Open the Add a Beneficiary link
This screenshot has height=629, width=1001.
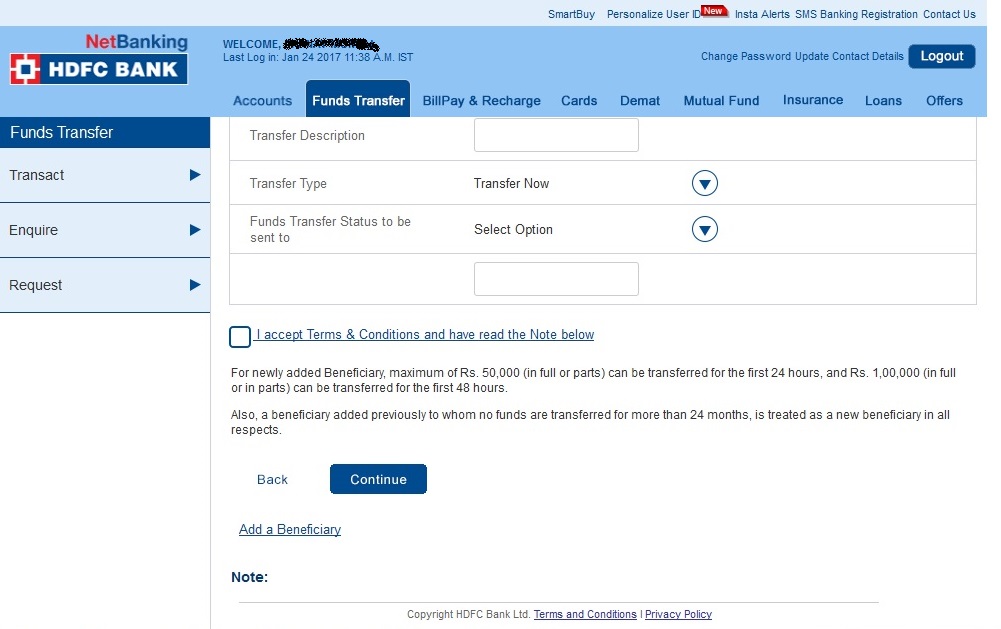pos(290,529)
